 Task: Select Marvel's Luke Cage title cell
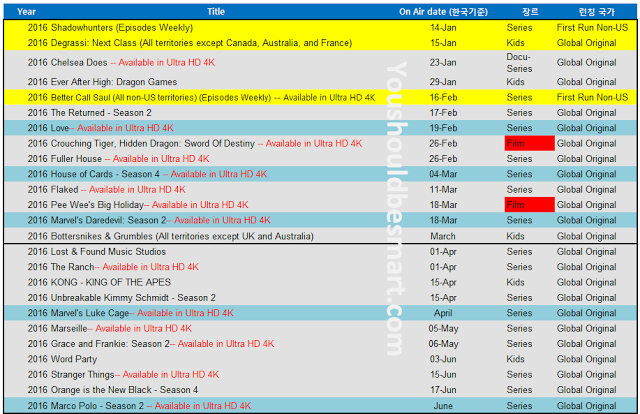coord(142,313)
